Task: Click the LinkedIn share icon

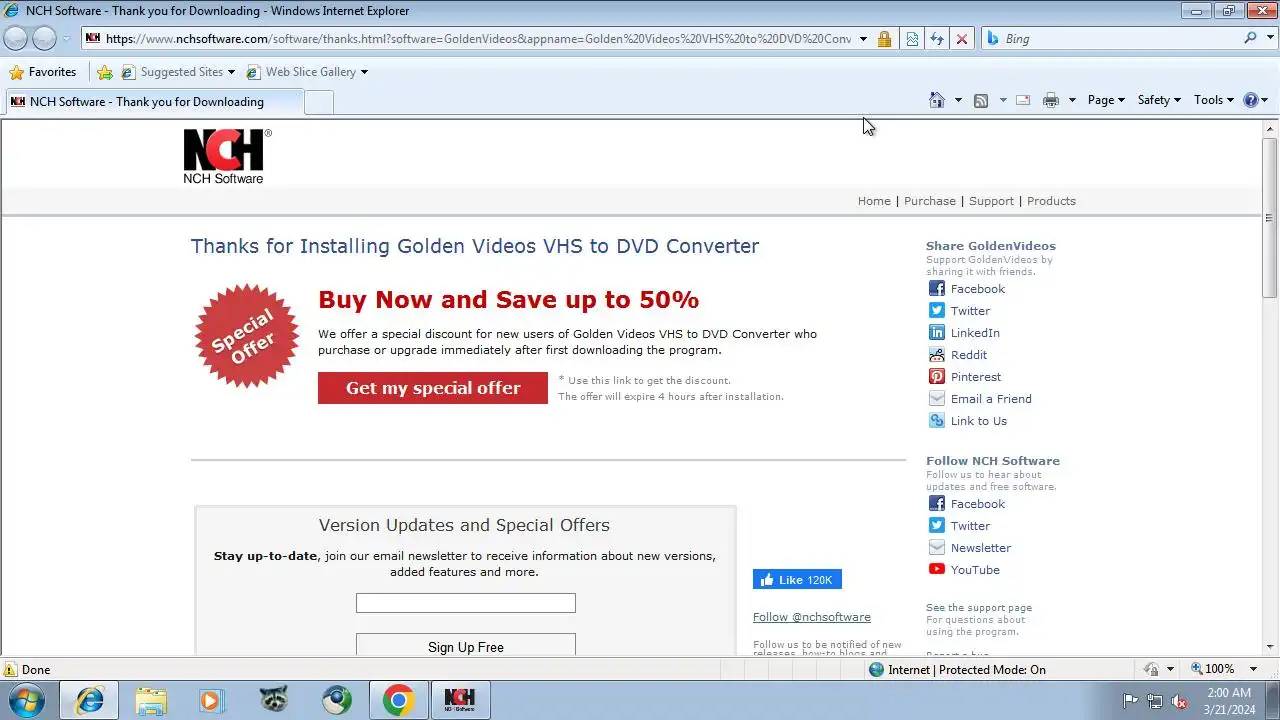Action: pyautogui.click(x=937, y=333)
